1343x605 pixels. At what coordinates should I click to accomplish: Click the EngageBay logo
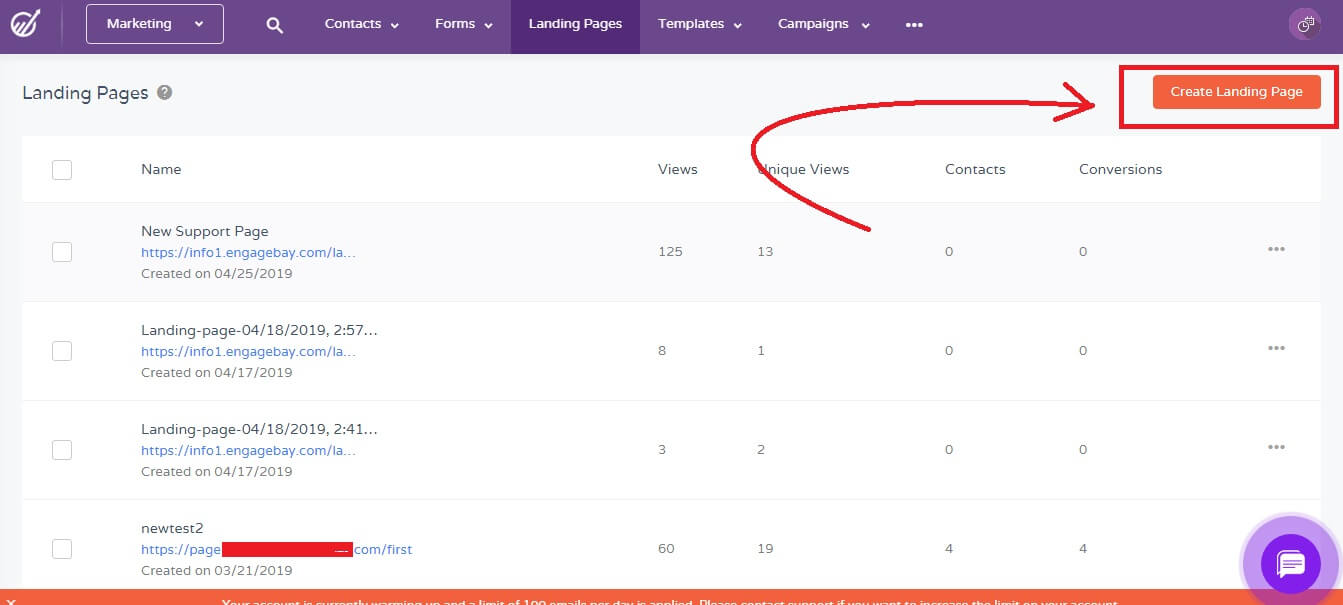(x=27, y=22)
